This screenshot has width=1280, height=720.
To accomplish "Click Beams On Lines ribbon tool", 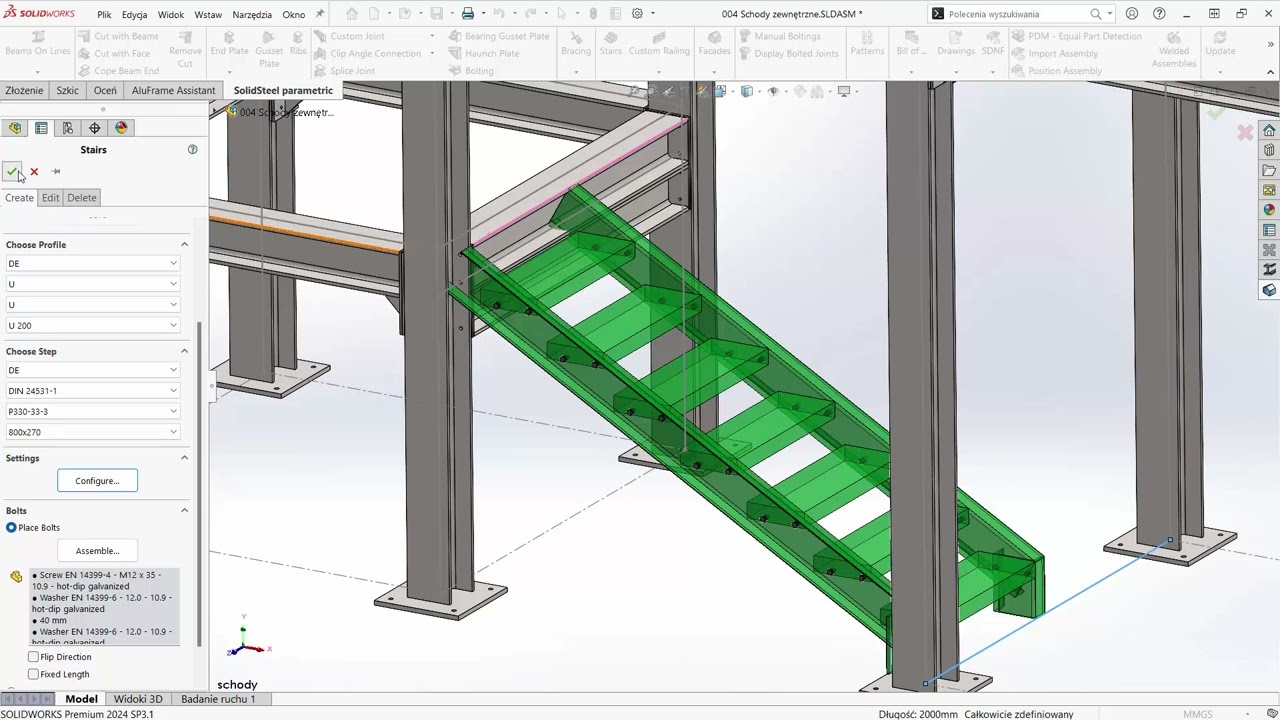I will 38,45.
